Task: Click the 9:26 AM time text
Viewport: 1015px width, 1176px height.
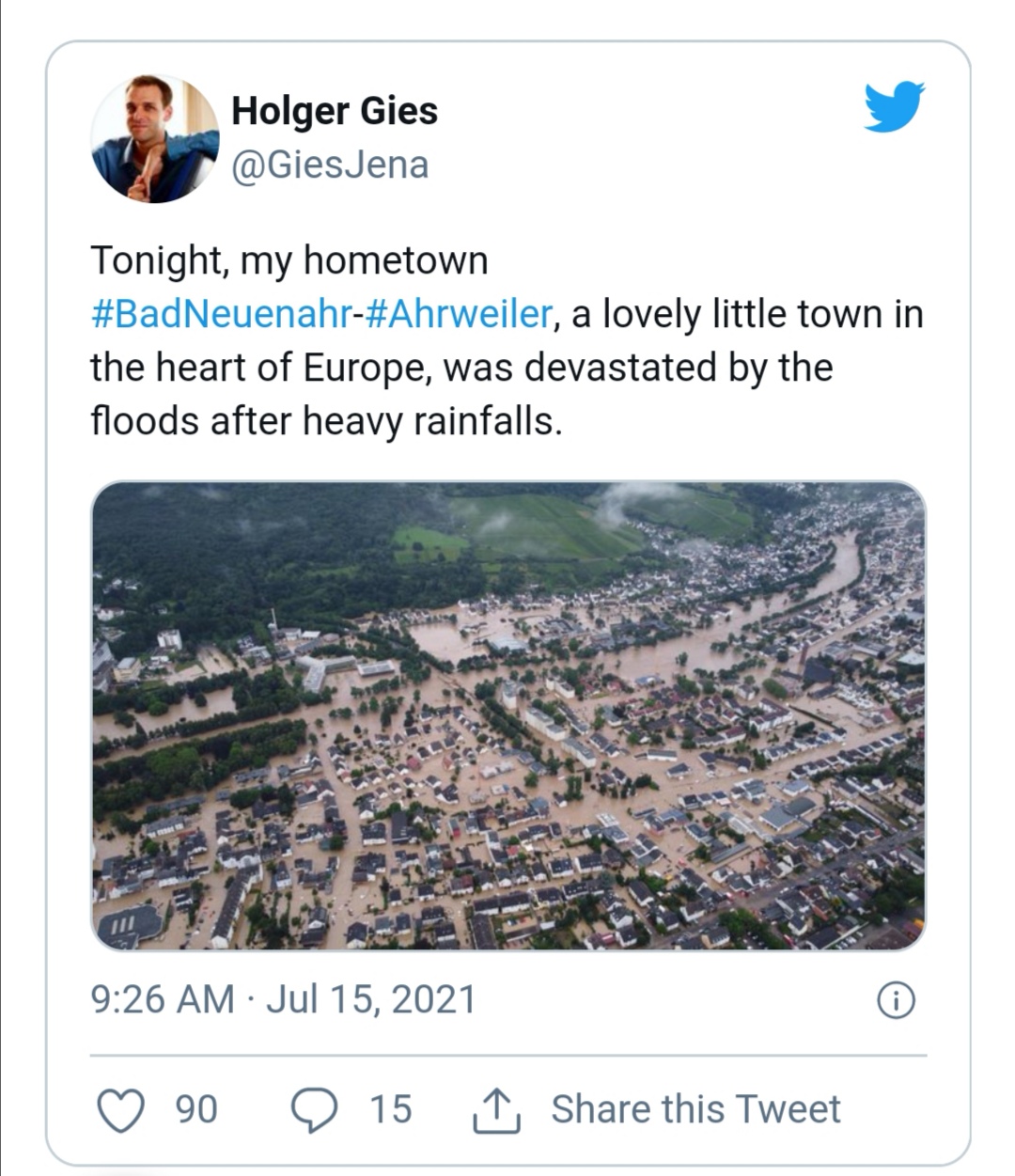Action: pyautogui.click(x=162, y=999)
